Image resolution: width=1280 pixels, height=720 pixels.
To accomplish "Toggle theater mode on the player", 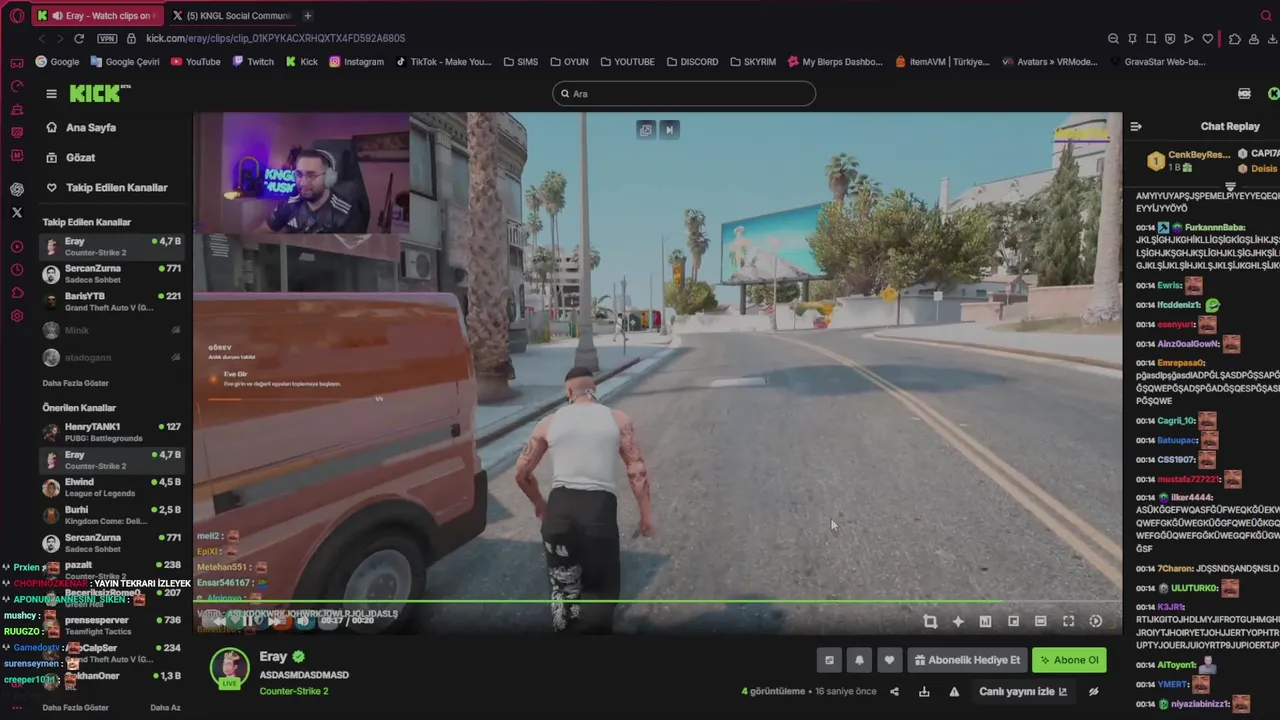I will pos(1040,622).
